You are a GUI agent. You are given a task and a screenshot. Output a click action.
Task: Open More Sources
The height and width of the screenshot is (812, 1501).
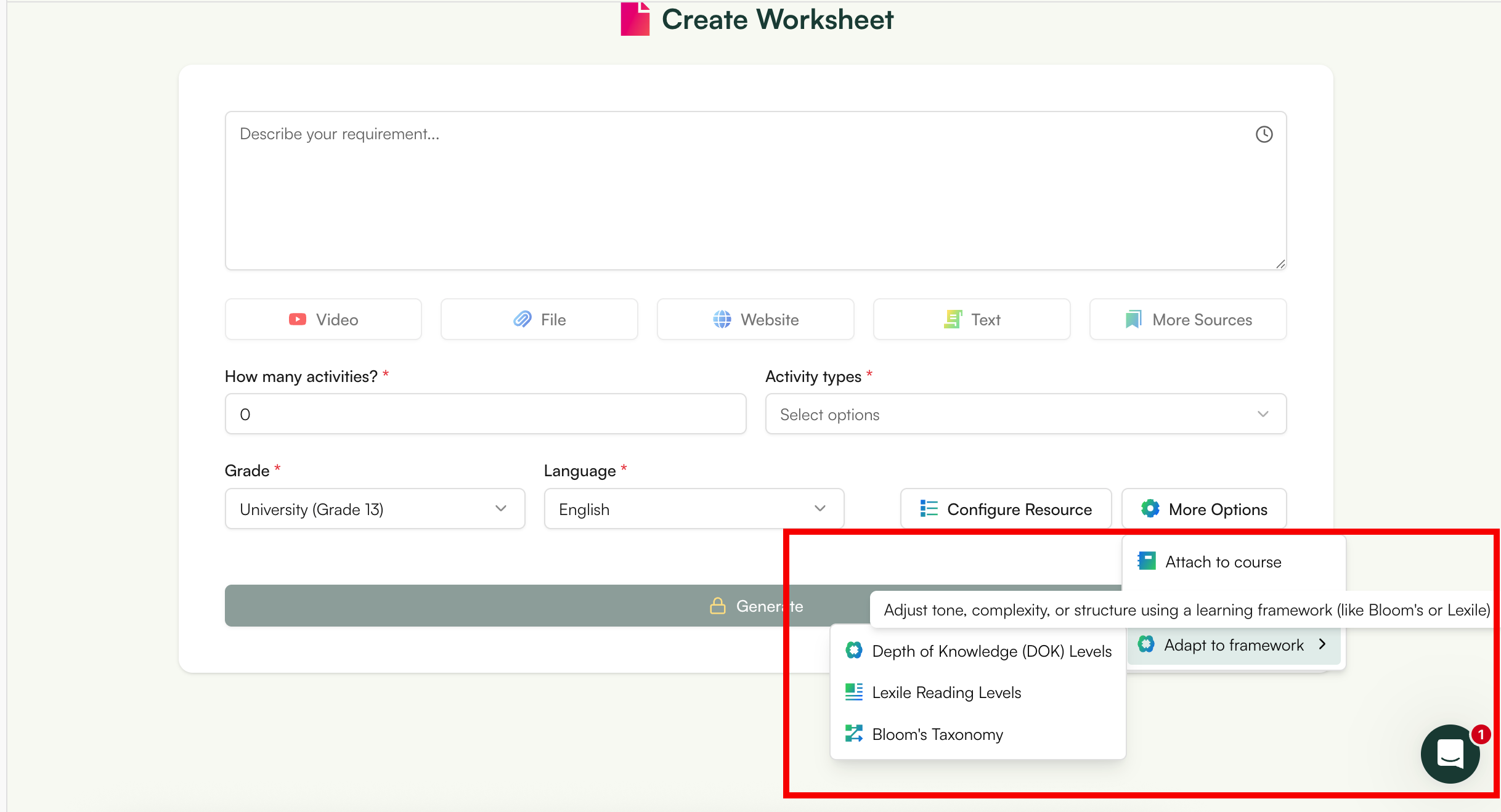(x=1188, y=319)
